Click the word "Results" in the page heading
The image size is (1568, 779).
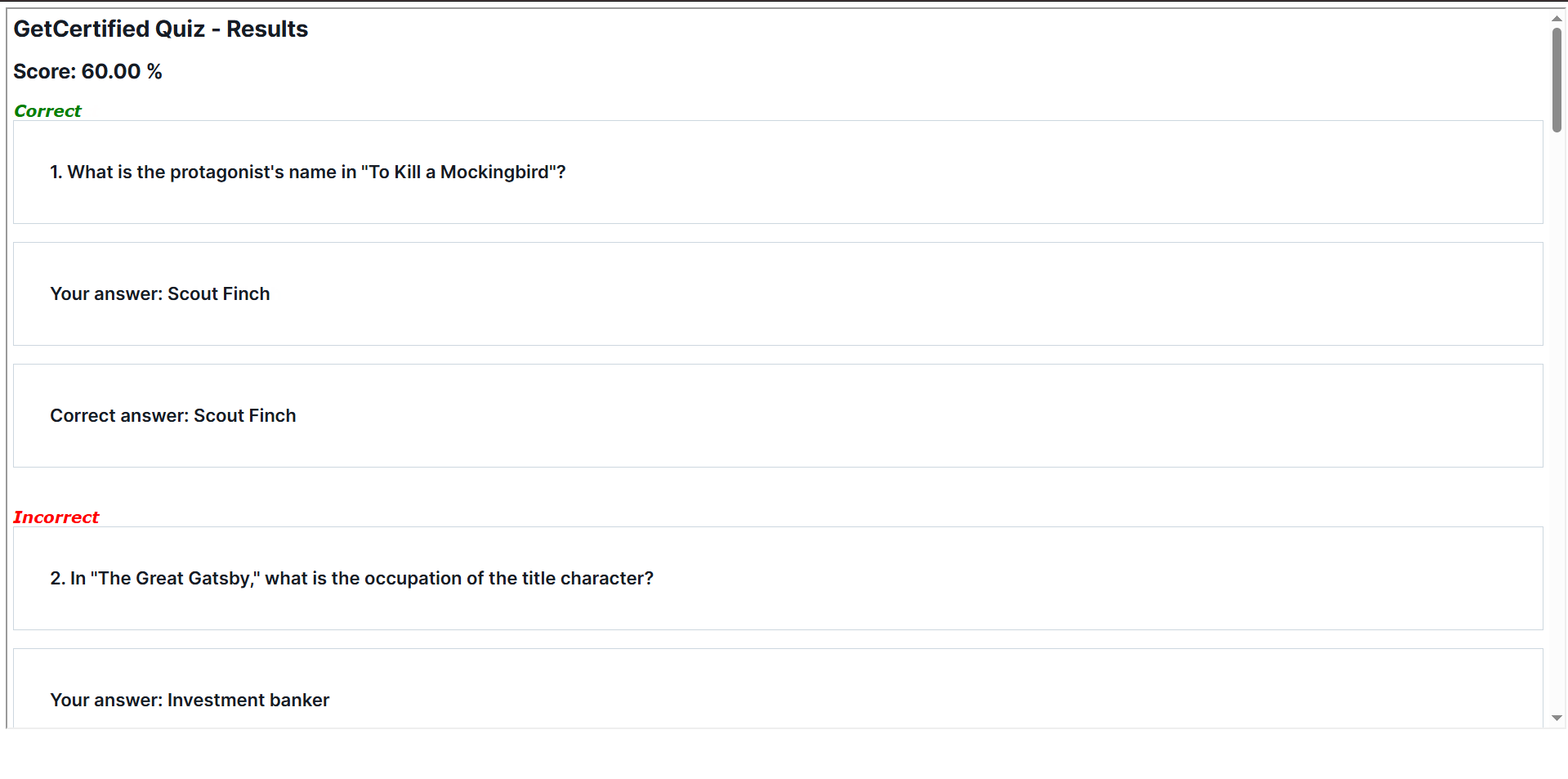pyautogui.click(x=267, y=29)
